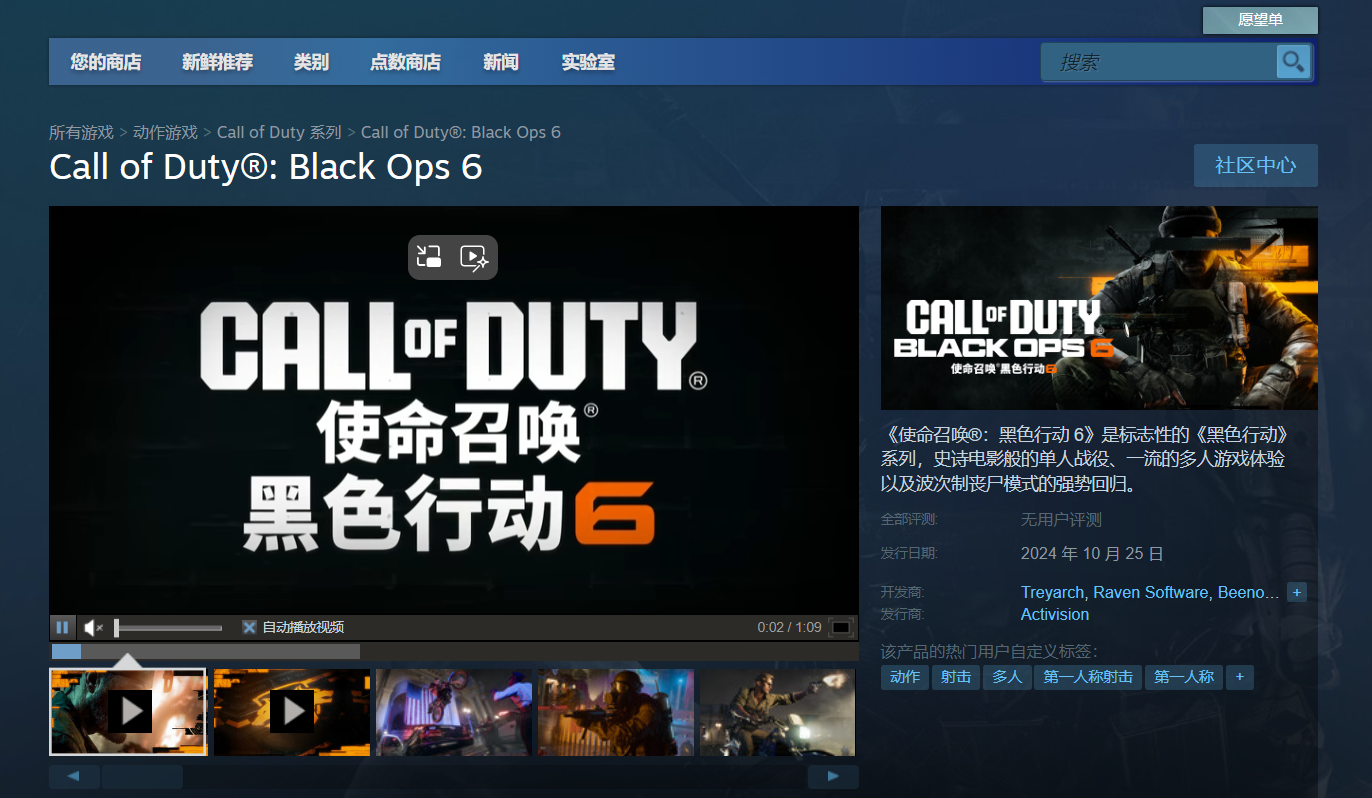Expand more user tags via the plus button
The width and height of the screenshot is (1372, 798).
click(1239, 677)
